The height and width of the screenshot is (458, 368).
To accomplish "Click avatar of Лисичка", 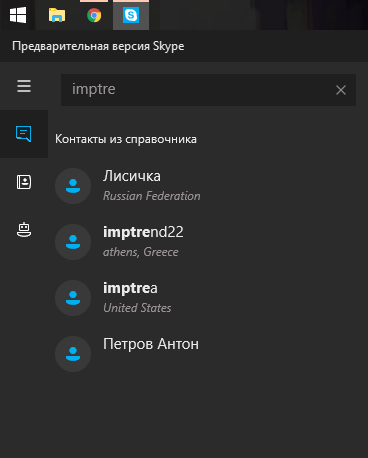I will pyautogui.click(x=73, y=186).
